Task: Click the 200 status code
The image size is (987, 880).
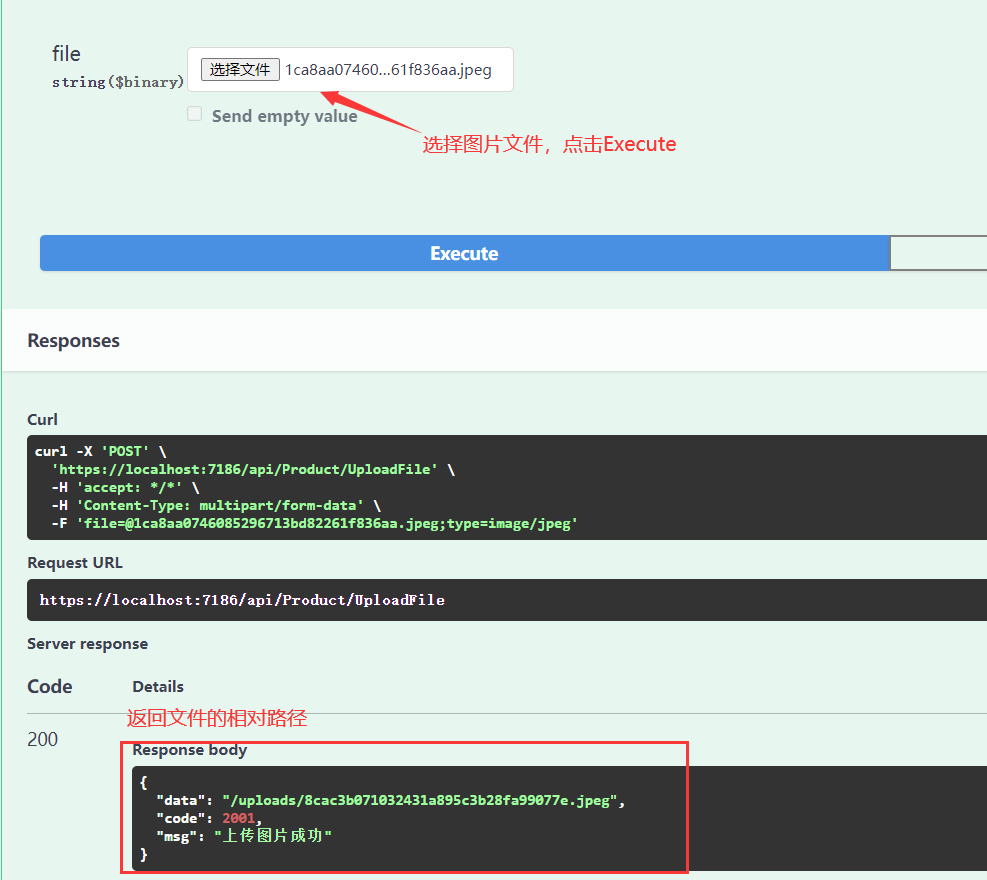Action: [42, 739]
